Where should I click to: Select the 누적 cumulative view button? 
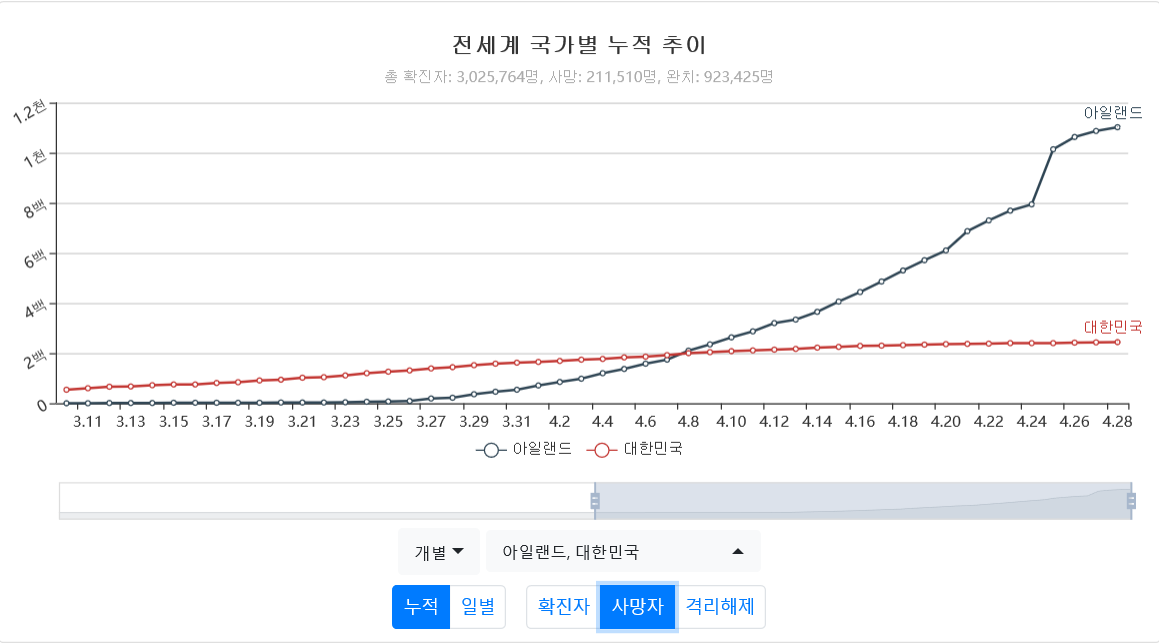click(x=421, y=606)
